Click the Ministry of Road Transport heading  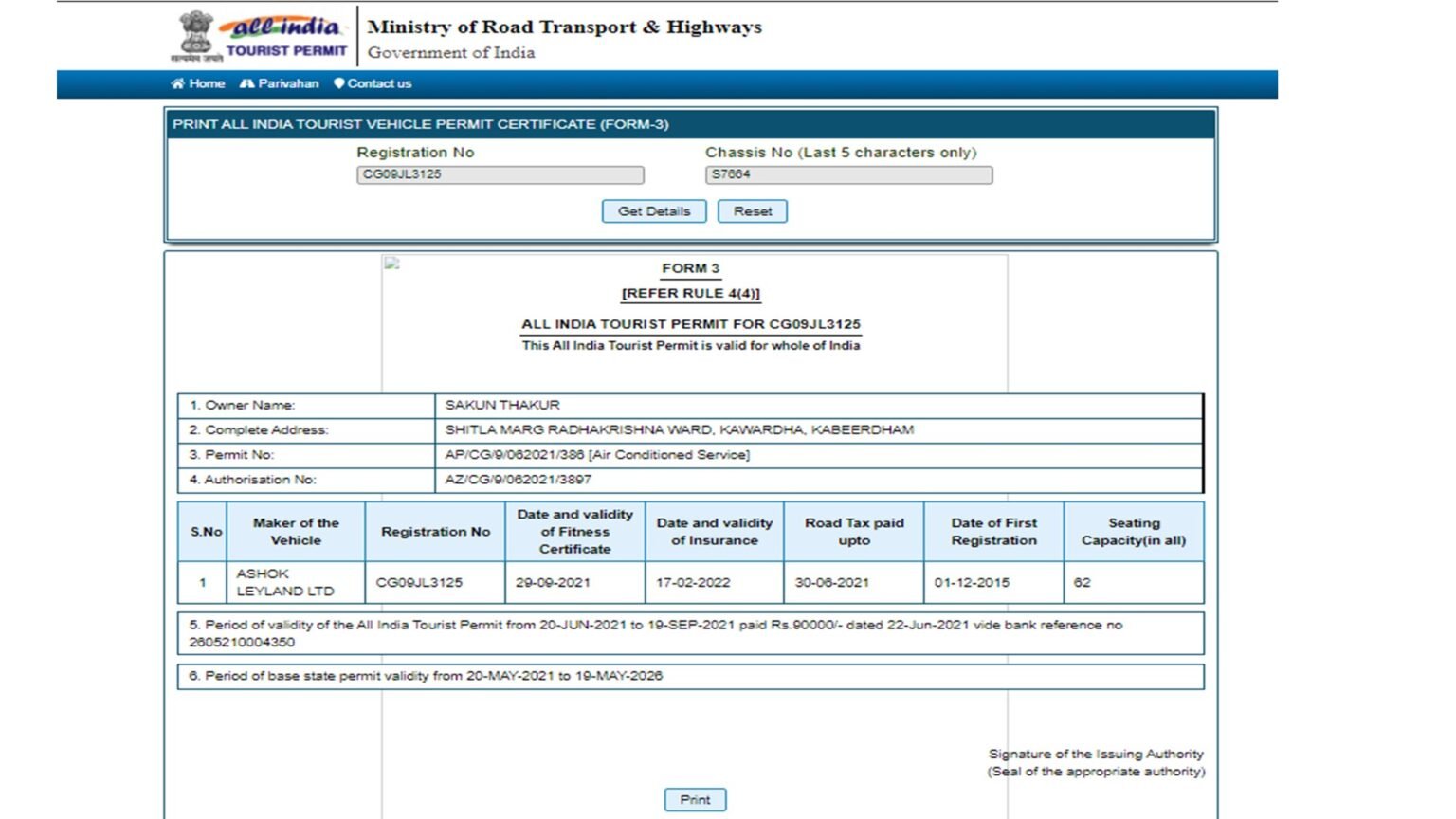[563, 27]
